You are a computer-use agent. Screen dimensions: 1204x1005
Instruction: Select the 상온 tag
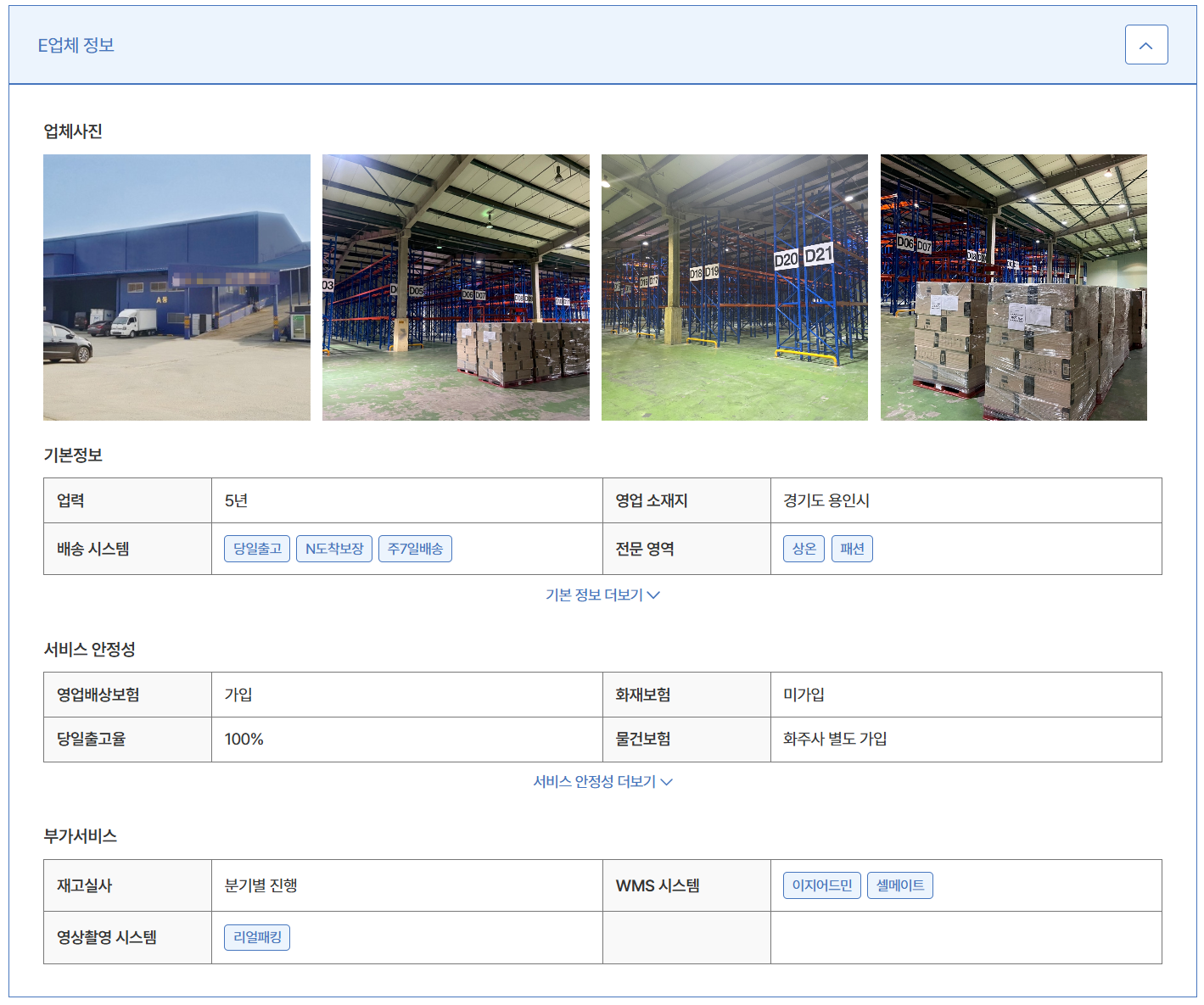804,549
